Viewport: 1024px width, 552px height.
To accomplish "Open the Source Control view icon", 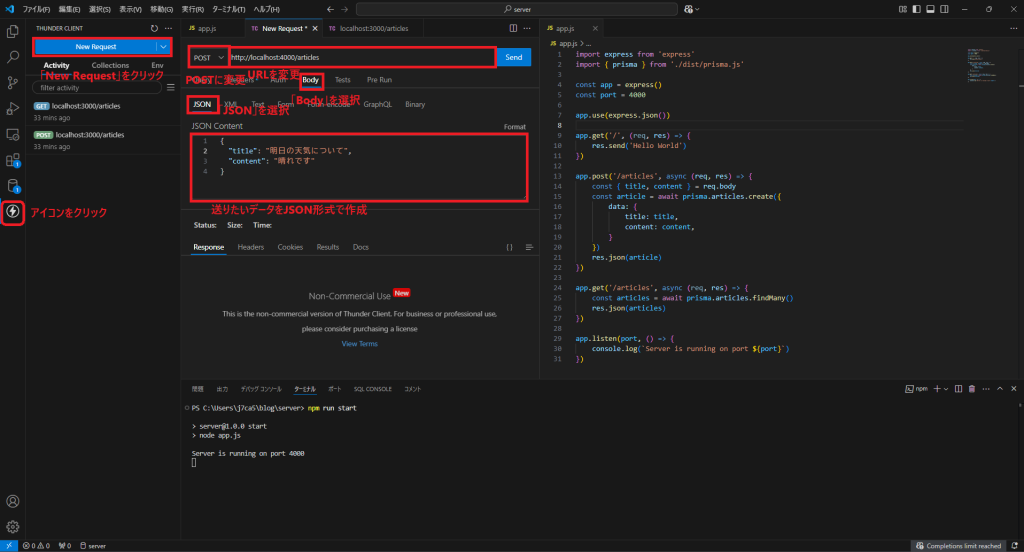I will [13, 83].
